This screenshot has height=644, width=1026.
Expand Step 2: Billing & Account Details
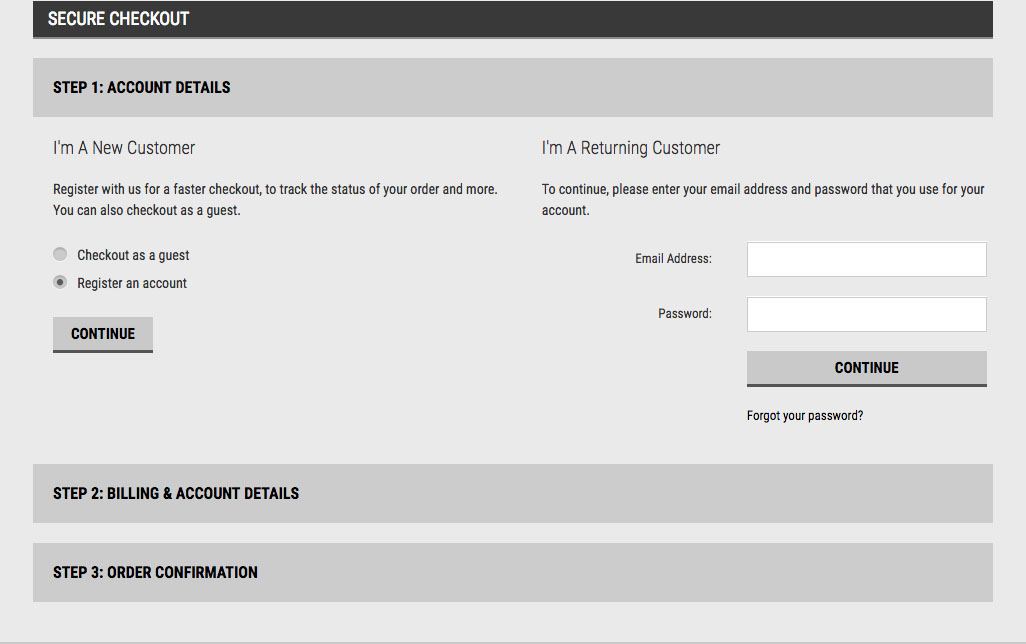176,493
